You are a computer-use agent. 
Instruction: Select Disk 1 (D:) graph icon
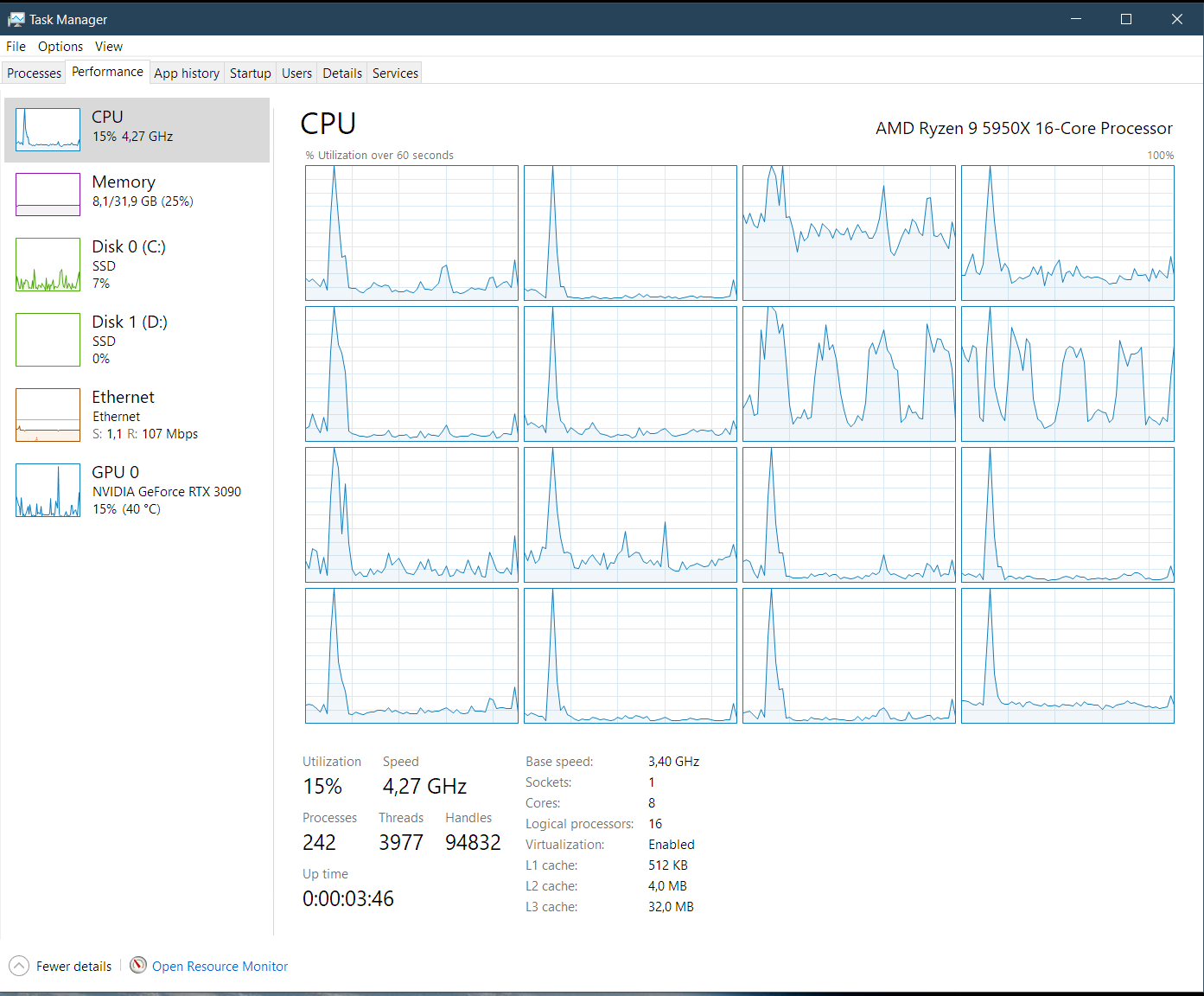pos(48,340)
